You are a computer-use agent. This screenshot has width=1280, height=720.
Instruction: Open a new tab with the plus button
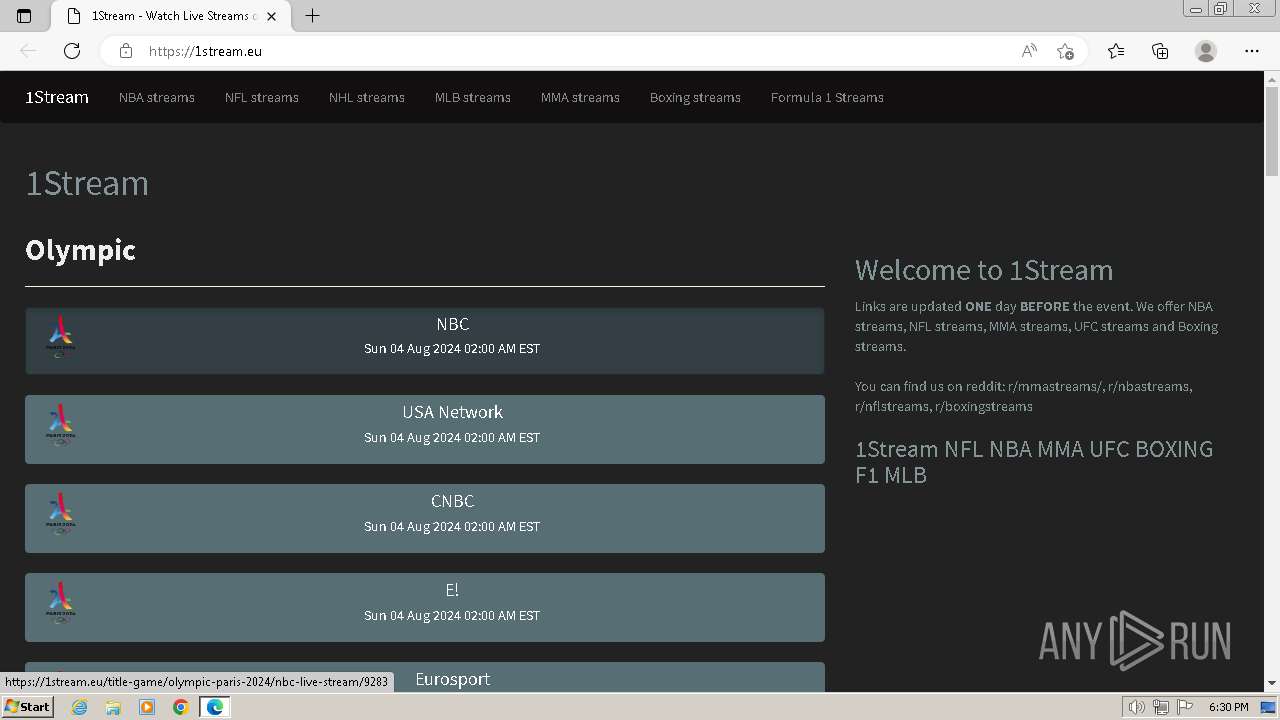click(x=313, y=16)
